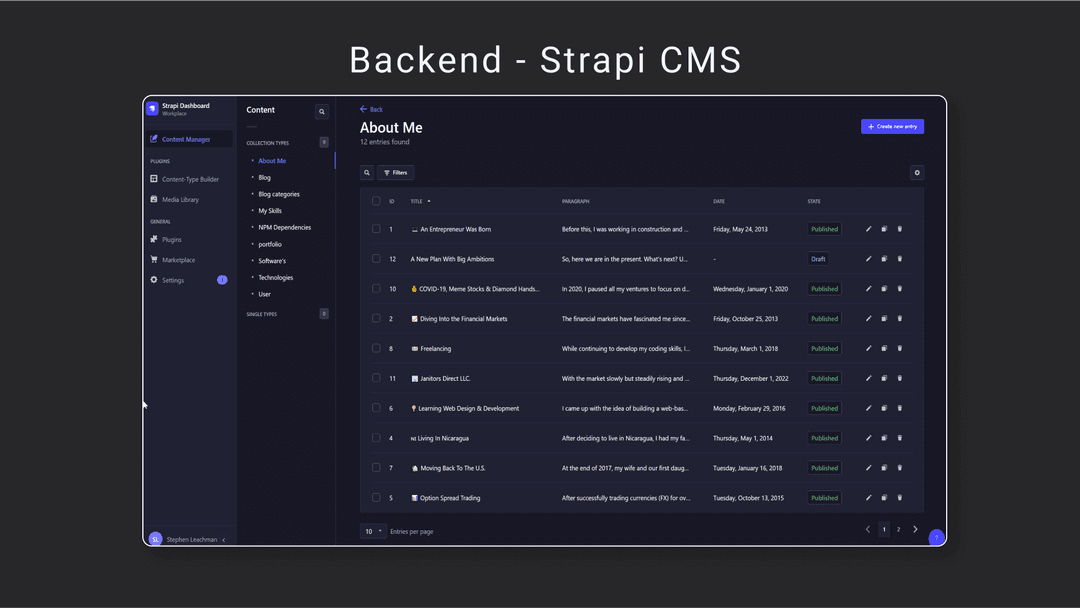This screenshot has width=1080, height=608.
Task: Select the 'Moving Back To The U.S.' row checkbox
Action: coord(376,468)
